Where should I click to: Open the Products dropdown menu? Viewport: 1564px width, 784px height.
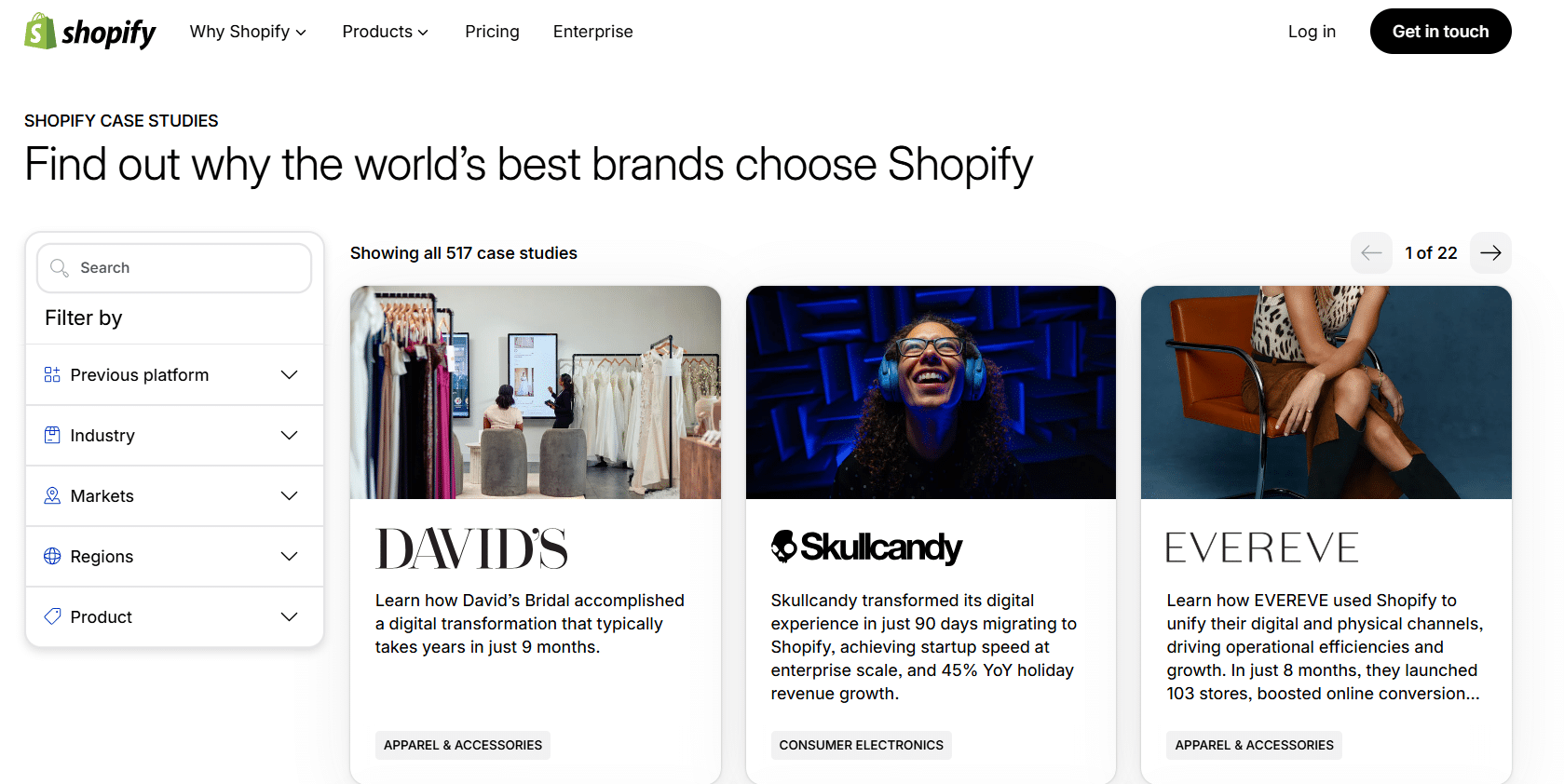[385, 32]
